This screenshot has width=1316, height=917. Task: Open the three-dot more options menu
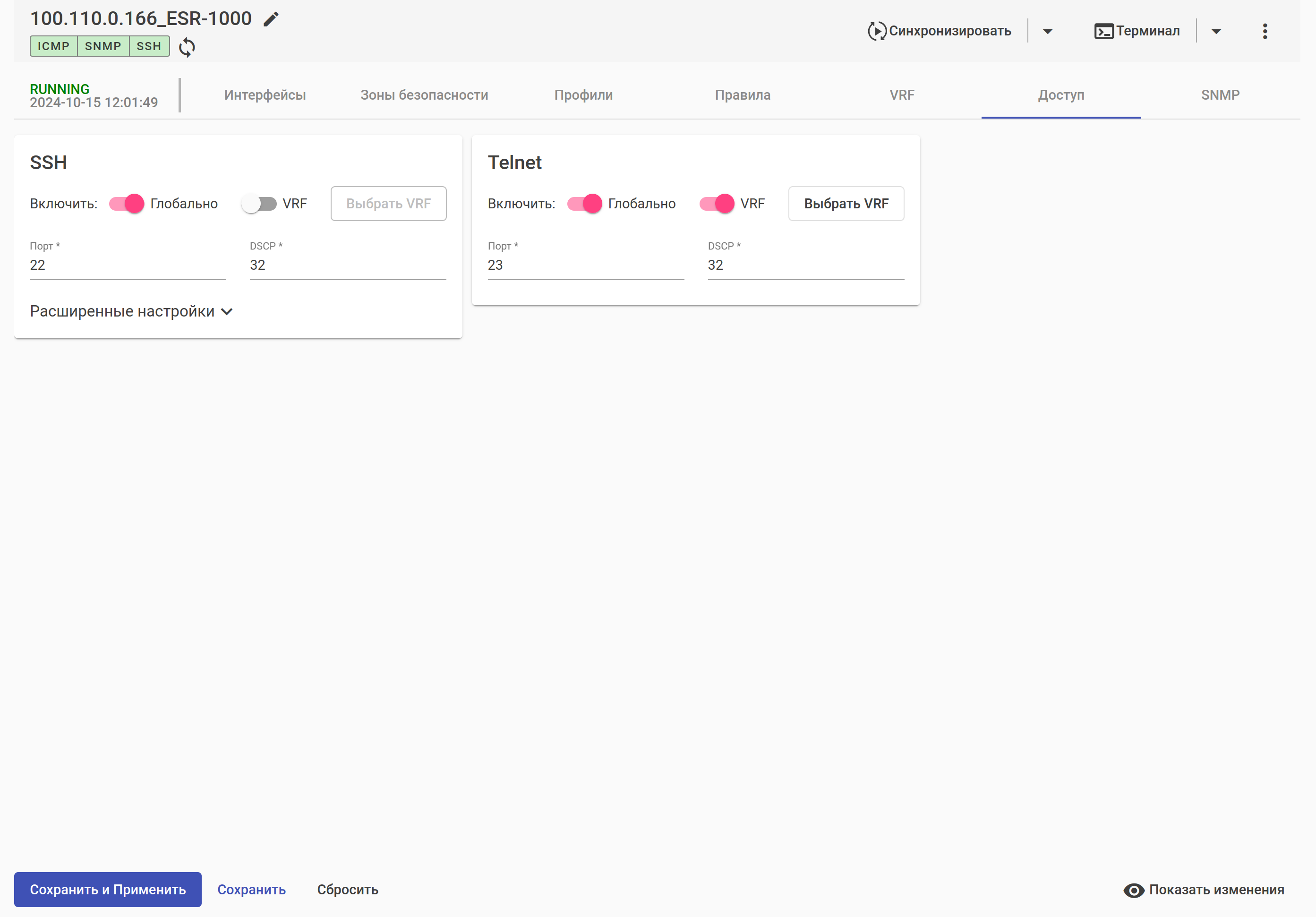pyautogui.click(x=1265, y=31)
